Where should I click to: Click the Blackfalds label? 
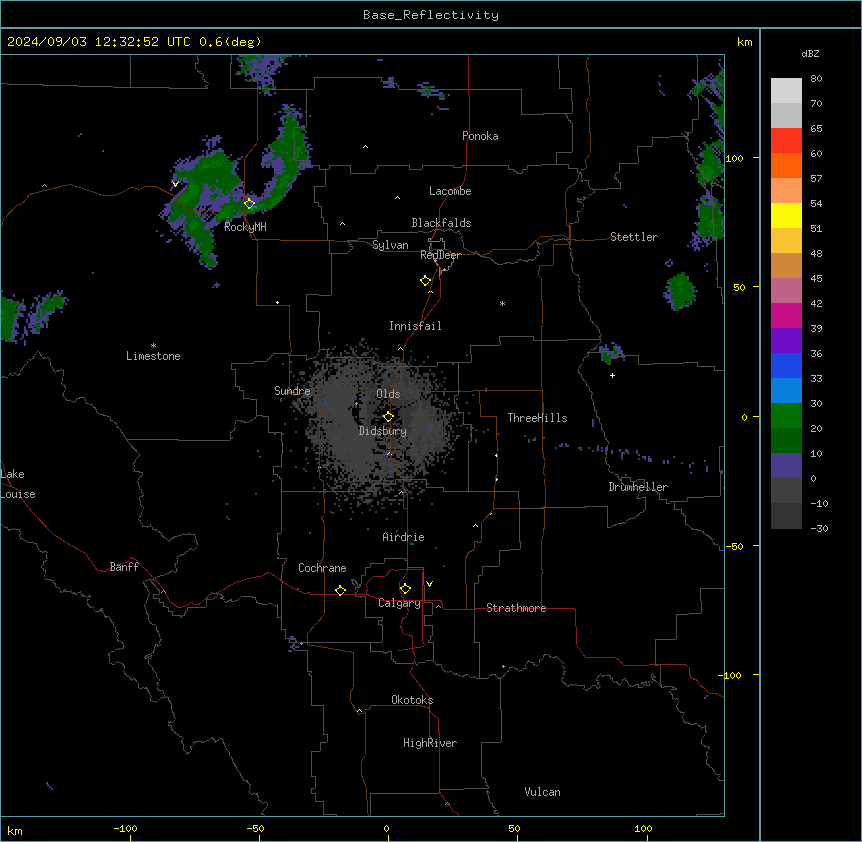441,223
